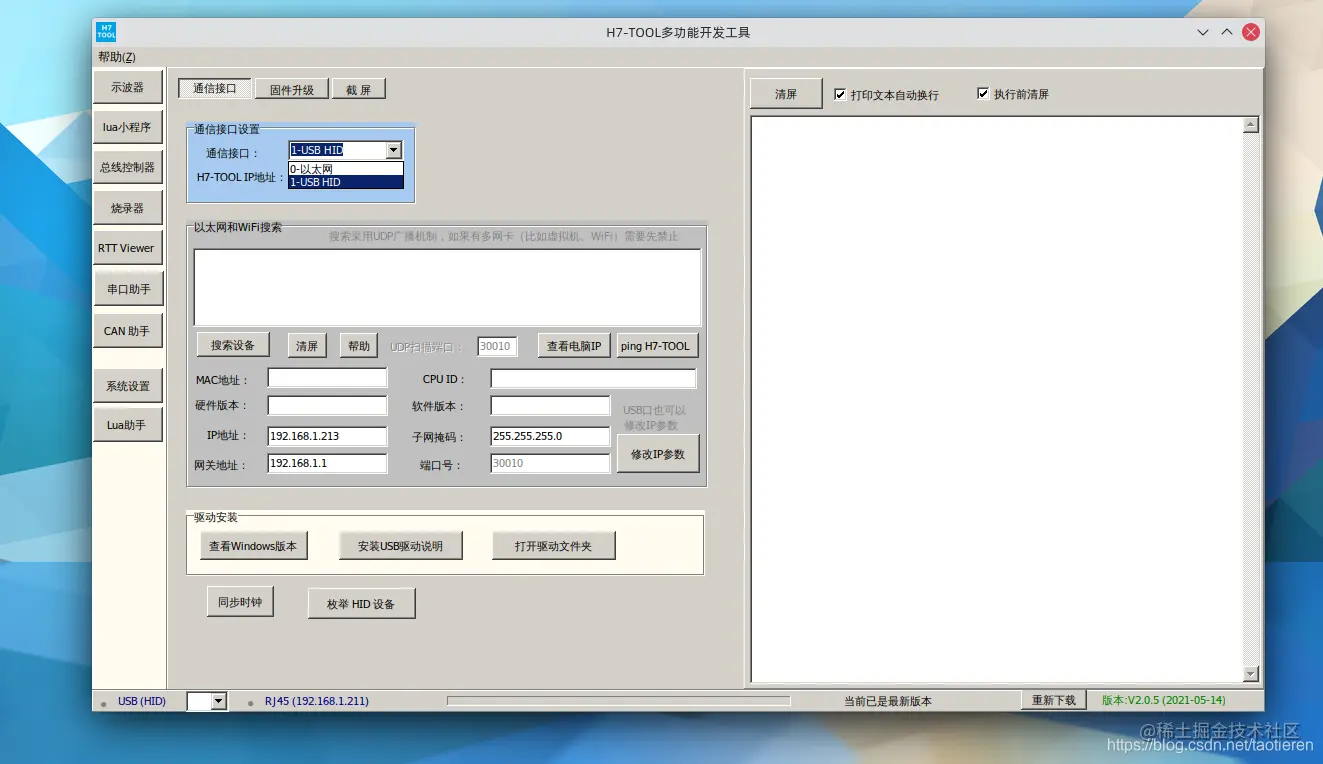Click the RJ45 status indicator dot
Image resolution: width=1323 pixels, height=764 pixels.
(250, 704)
